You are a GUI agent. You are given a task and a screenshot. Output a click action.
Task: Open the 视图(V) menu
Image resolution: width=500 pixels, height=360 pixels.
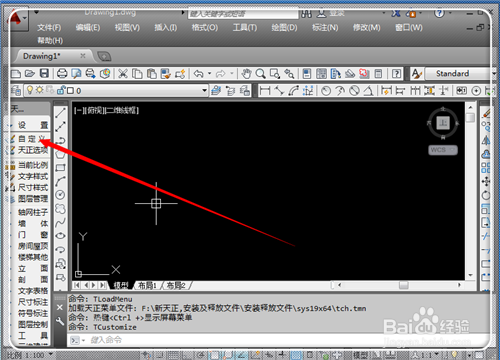pyautogui.click(x=127, y=28)
